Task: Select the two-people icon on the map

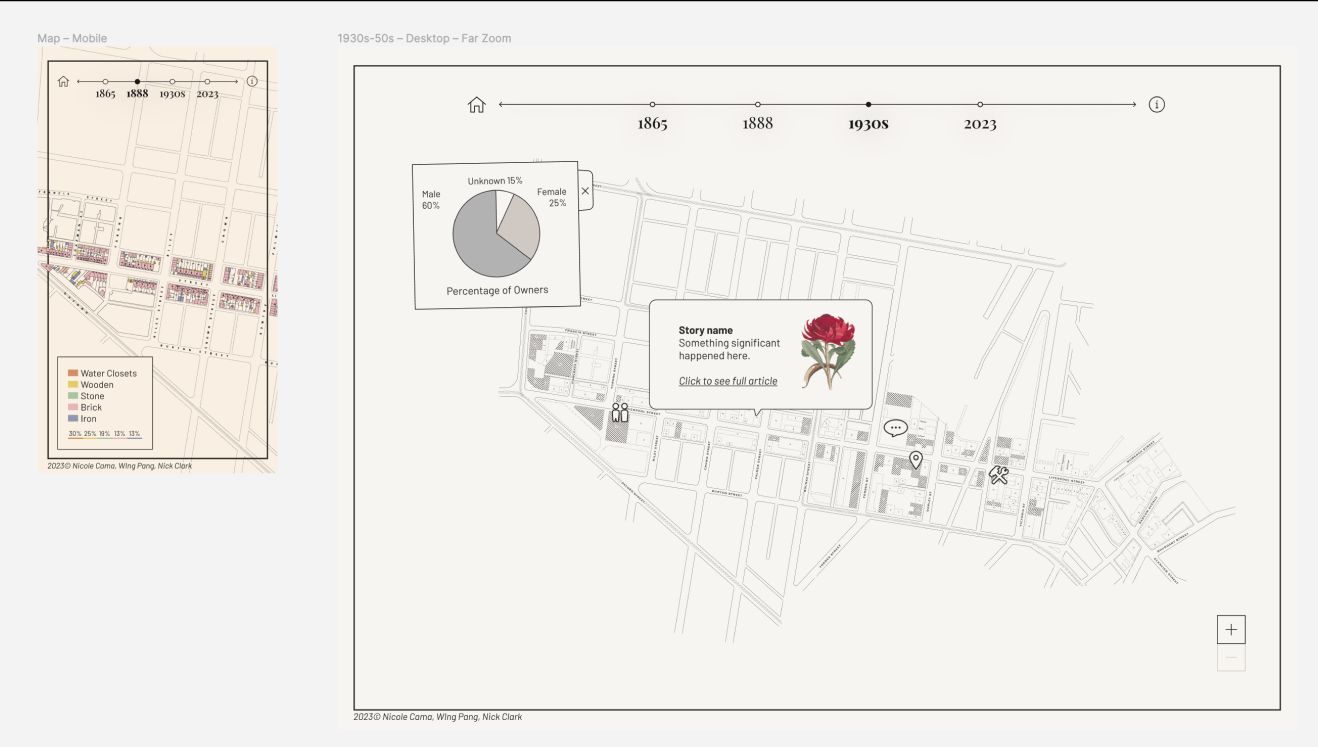Action: [x=619, y=411]
